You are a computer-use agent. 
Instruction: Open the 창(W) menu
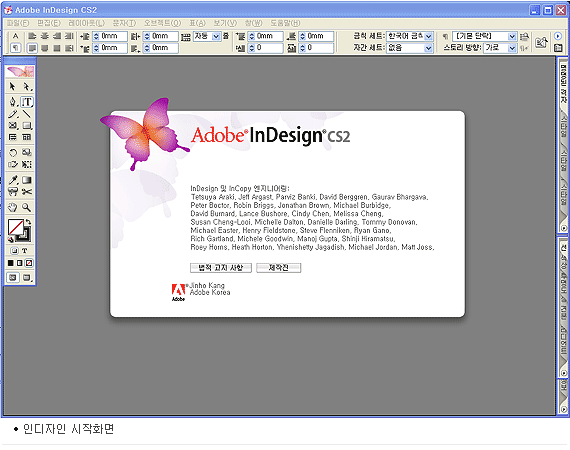point(253,23)
